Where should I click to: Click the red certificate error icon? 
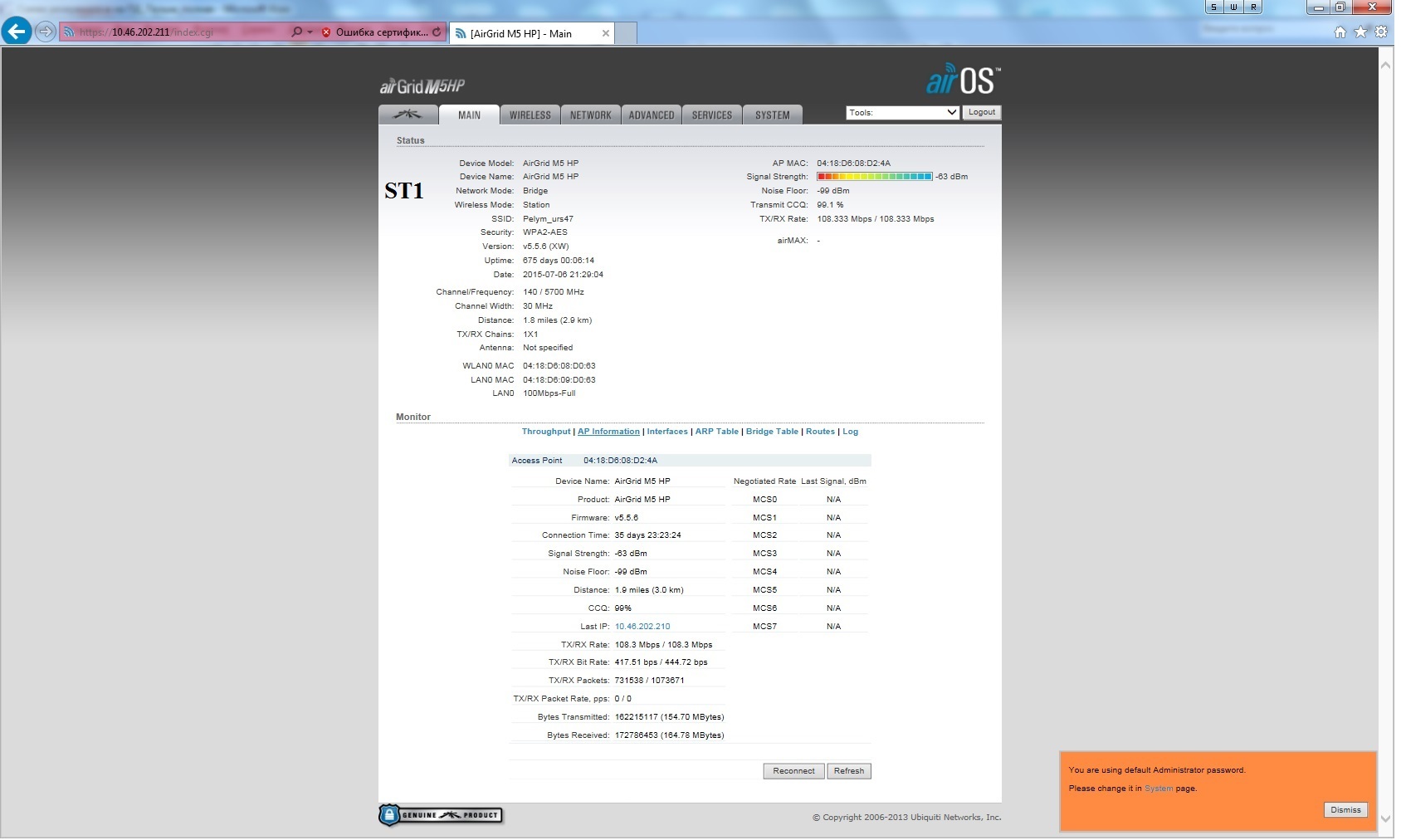point(326,32)
